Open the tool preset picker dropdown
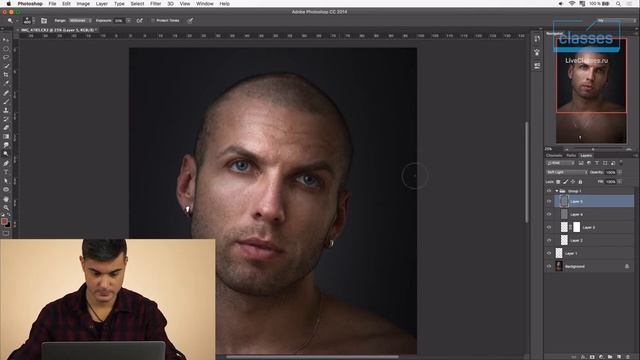 18,20
